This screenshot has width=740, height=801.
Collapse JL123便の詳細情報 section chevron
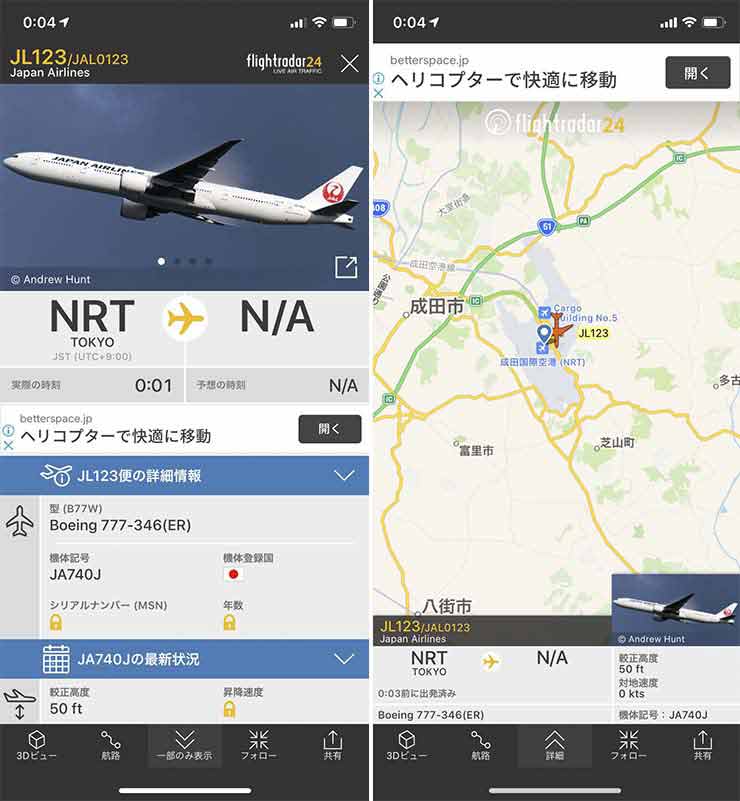(x=344, y=476)
